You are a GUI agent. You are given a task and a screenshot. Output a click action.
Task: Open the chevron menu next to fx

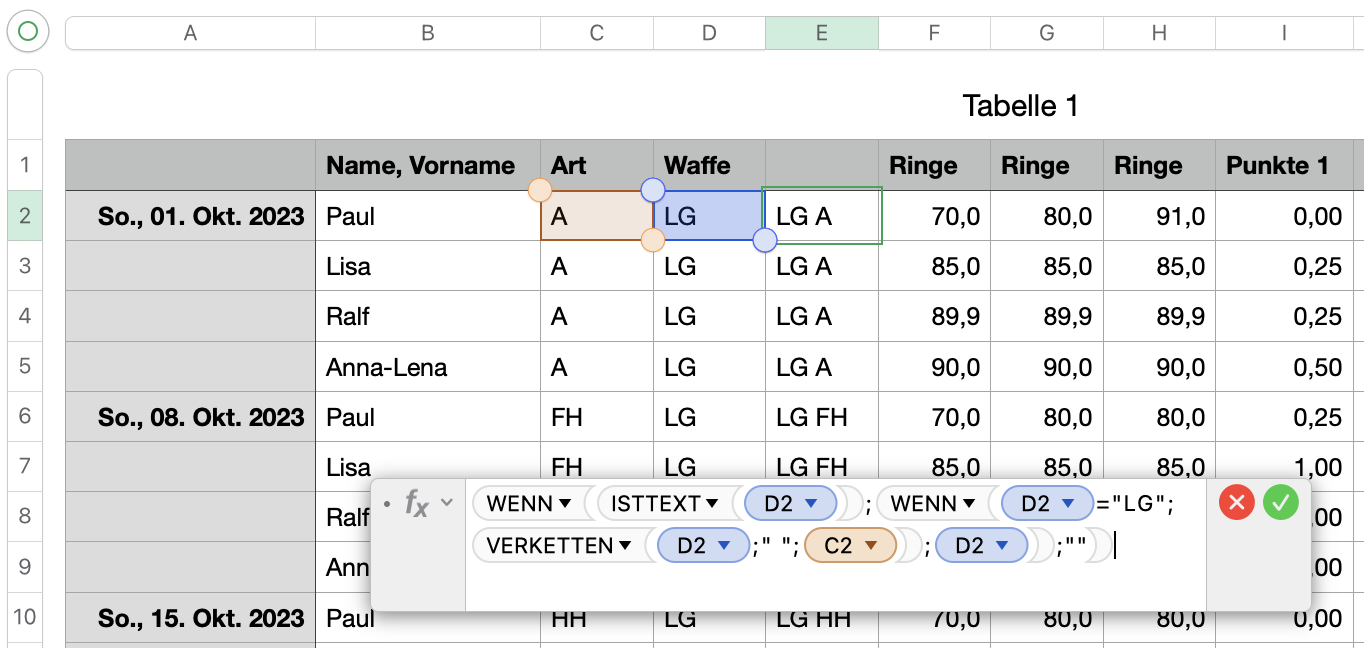coord(447,503)
